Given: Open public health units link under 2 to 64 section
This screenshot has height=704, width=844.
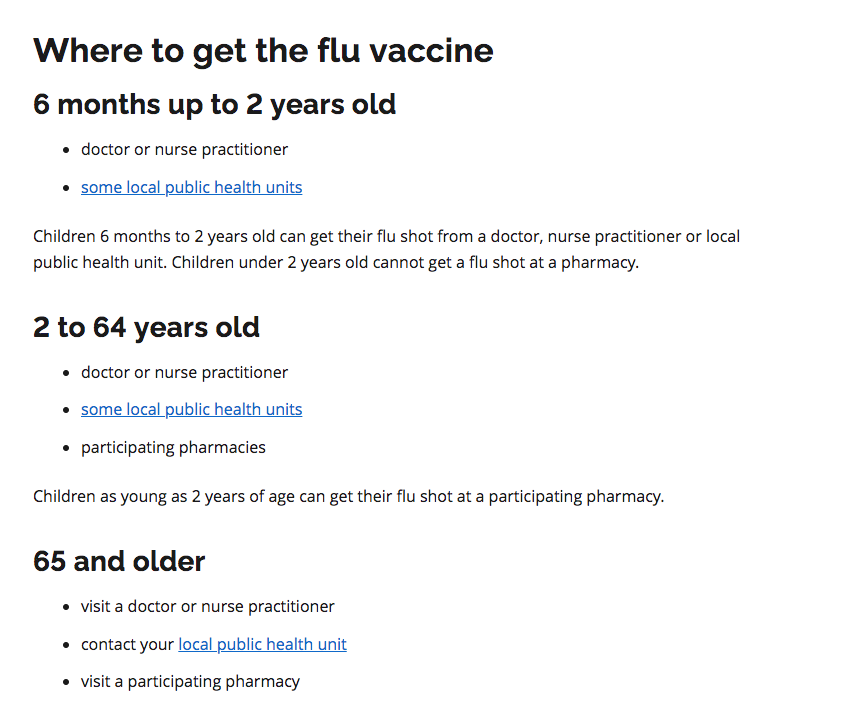Looking at the screenshot, I should 192,410.
